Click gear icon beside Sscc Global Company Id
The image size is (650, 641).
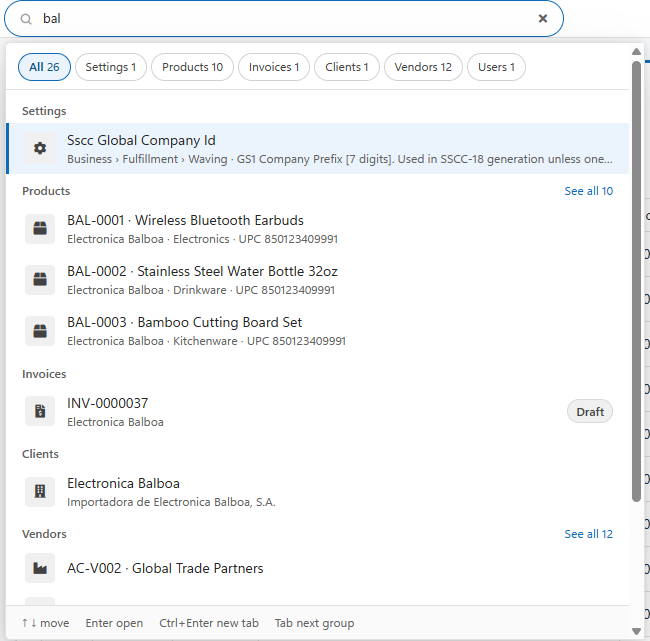tap(40, 148)
